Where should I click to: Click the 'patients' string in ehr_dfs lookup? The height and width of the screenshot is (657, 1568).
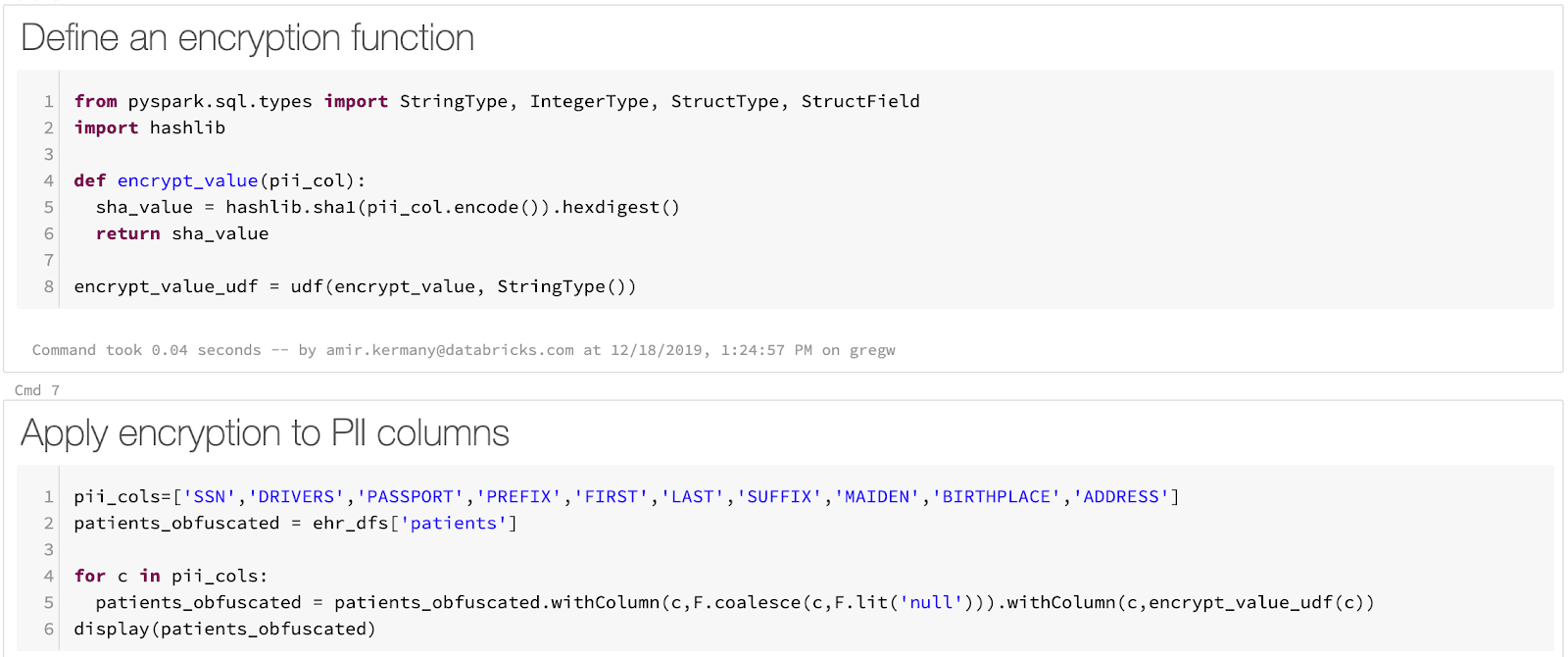tap(454, 524)
